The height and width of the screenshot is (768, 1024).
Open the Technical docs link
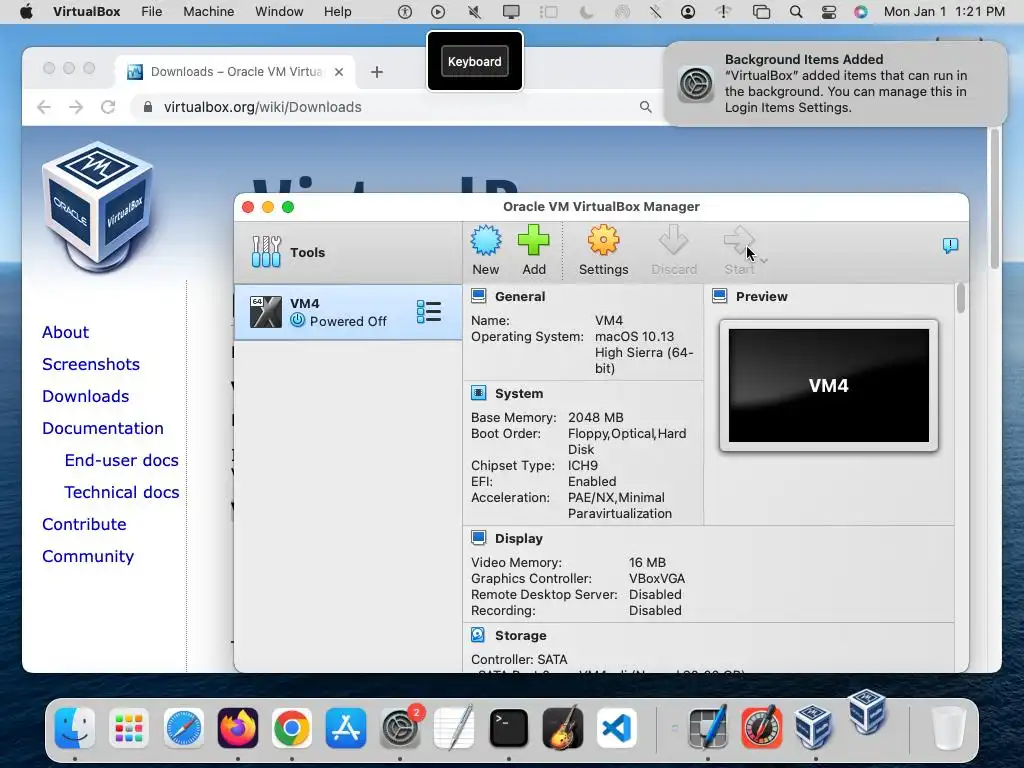click(x=121, y=492)
